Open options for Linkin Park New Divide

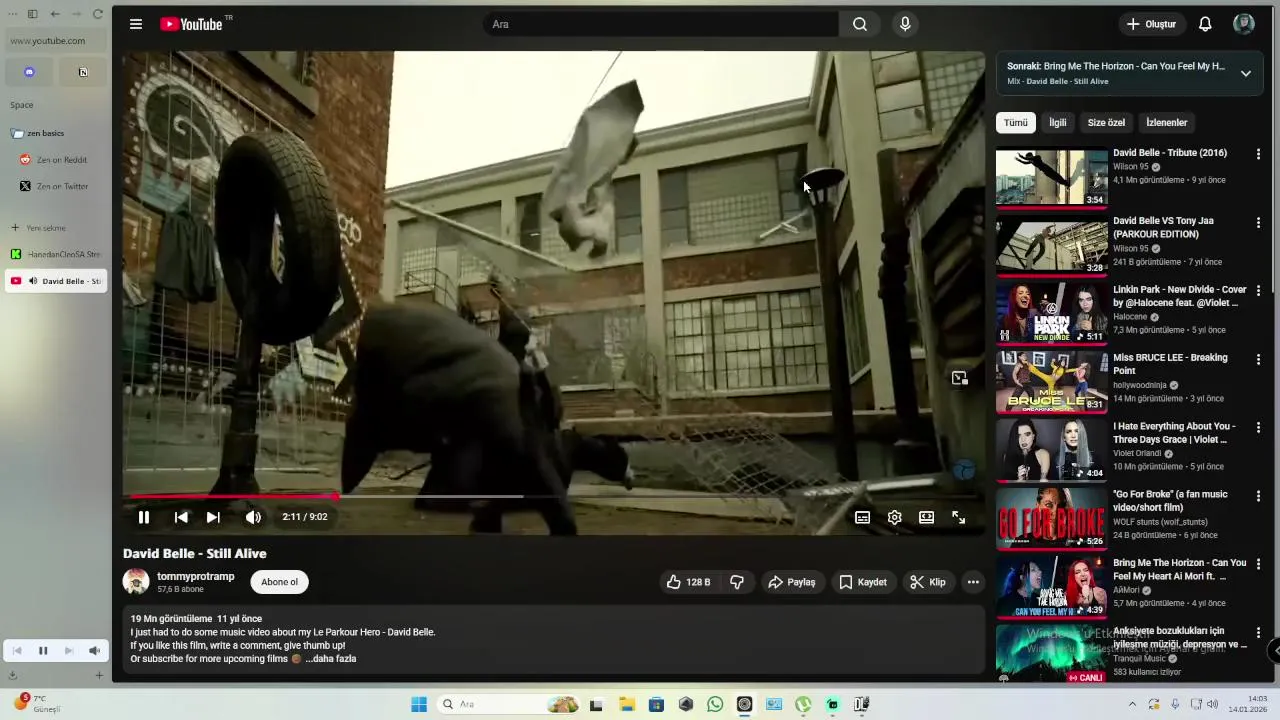tap(1258, 291)
